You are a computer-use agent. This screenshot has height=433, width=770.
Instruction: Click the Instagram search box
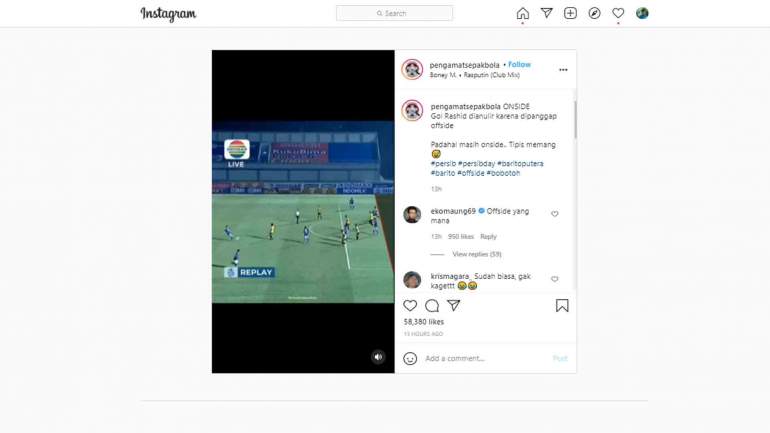point(394,13)
